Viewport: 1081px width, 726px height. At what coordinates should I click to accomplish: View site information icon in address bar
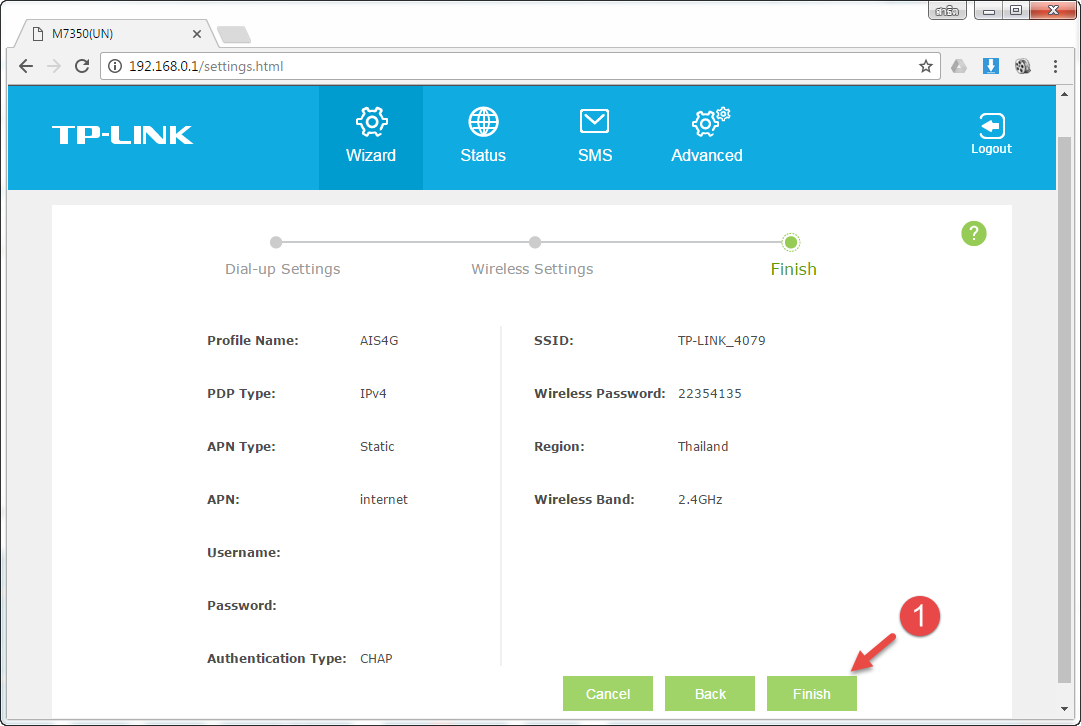pos(115,66)
